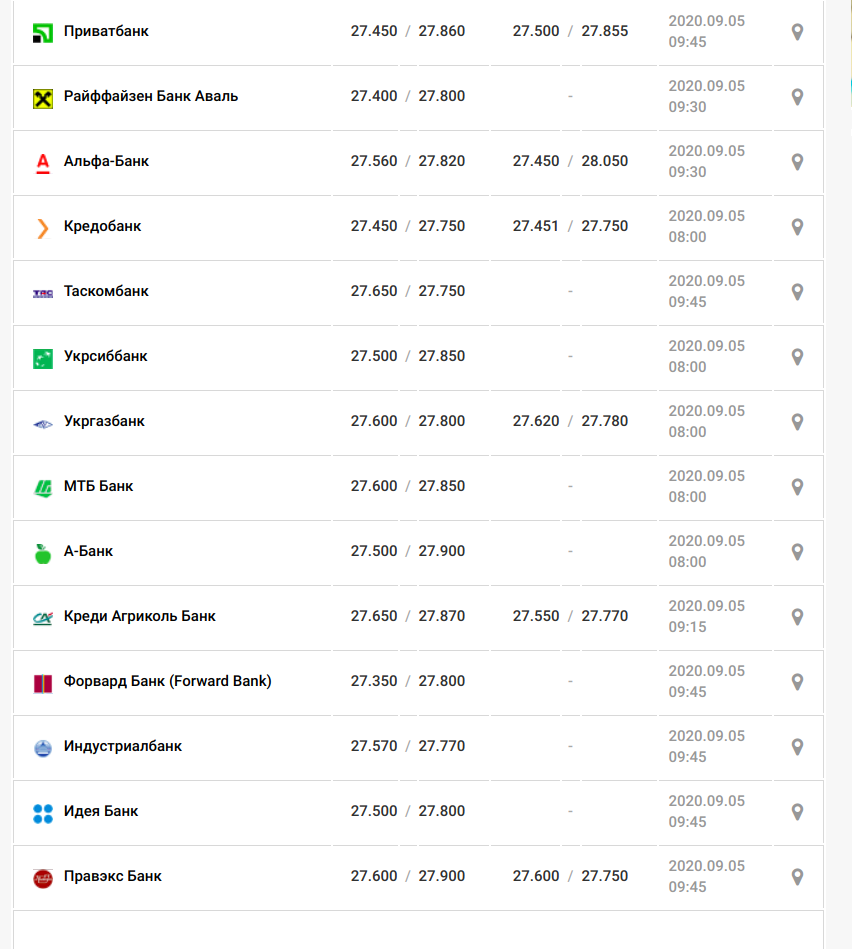Open А-Банк map pin icon
Screen dimensions: 852x949
point(798,552)
